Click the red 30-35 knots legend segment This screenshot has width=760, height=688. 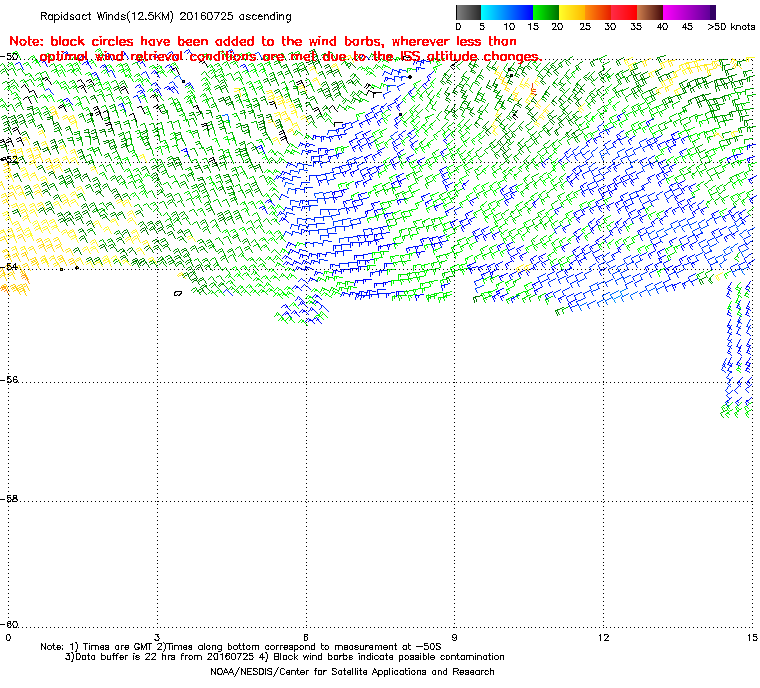[624, 12]
